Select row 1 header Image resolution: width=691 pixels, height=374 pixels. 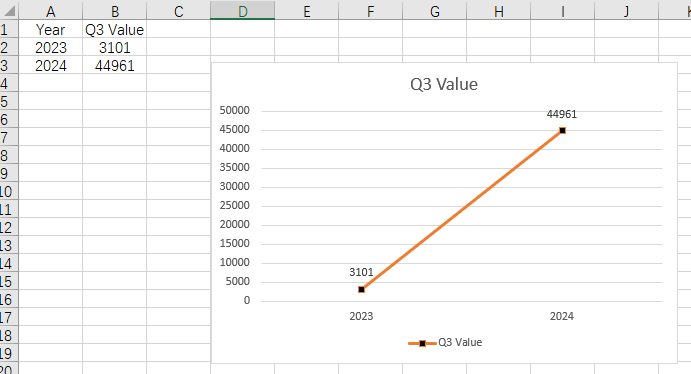9,29
